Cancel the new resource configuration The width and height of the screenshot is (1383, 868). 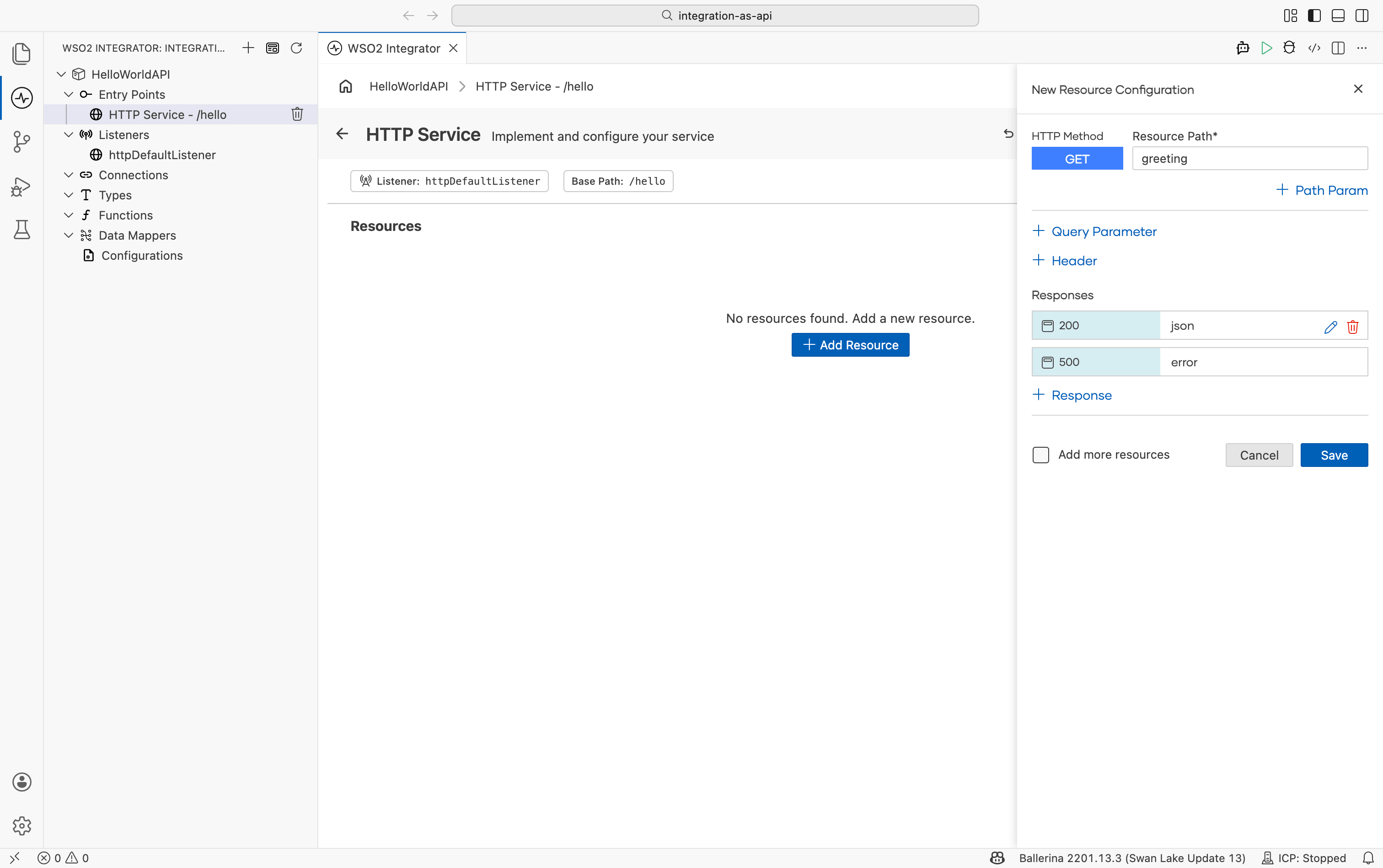pyautogui.click(x=1259, y=455)
